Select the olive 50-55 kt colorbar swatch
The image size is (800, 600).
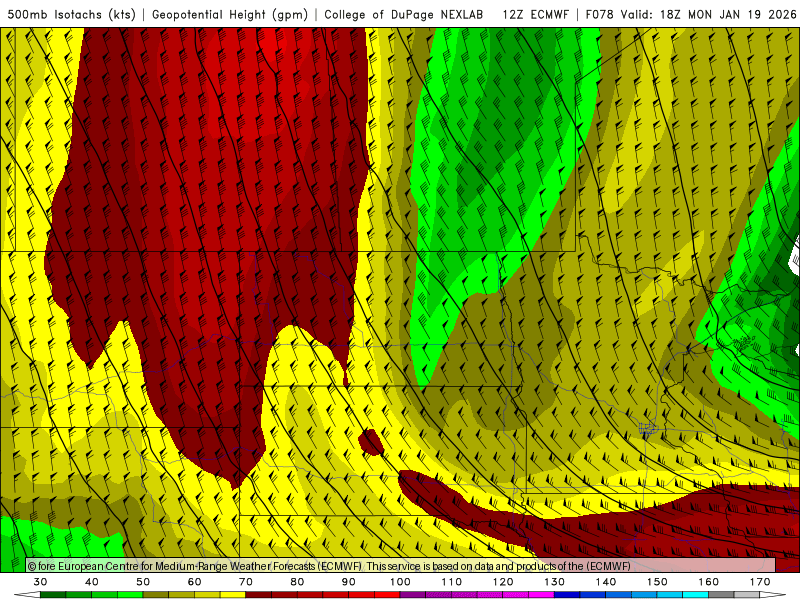click(156, 595)
